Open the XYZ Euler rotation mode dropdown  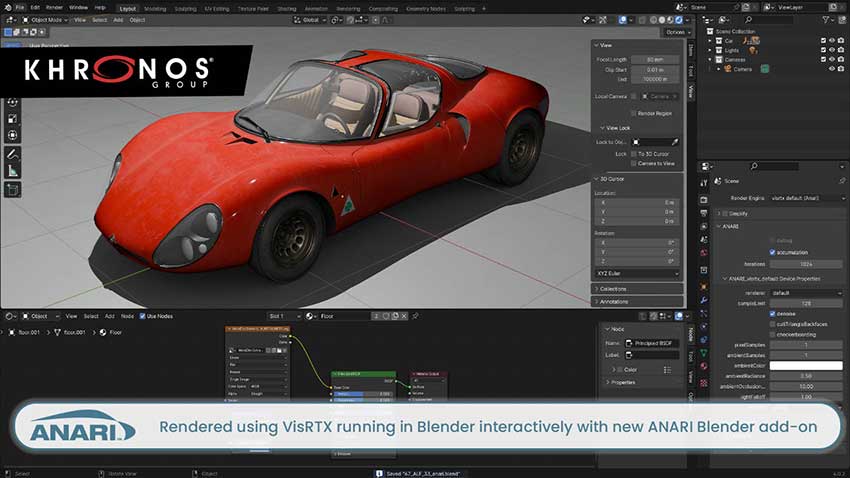coord(636,273)
